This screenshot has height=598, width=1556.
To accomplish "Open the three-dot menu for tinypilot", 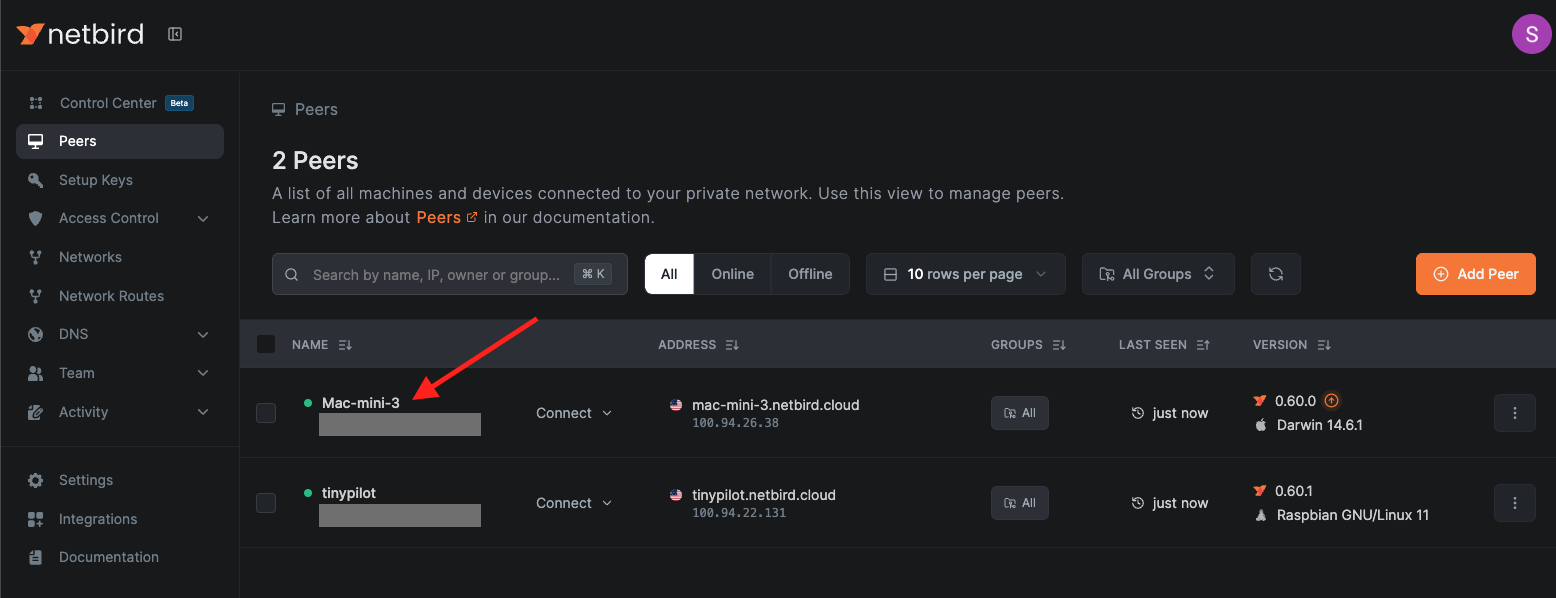I will [x=1514, y=502].
